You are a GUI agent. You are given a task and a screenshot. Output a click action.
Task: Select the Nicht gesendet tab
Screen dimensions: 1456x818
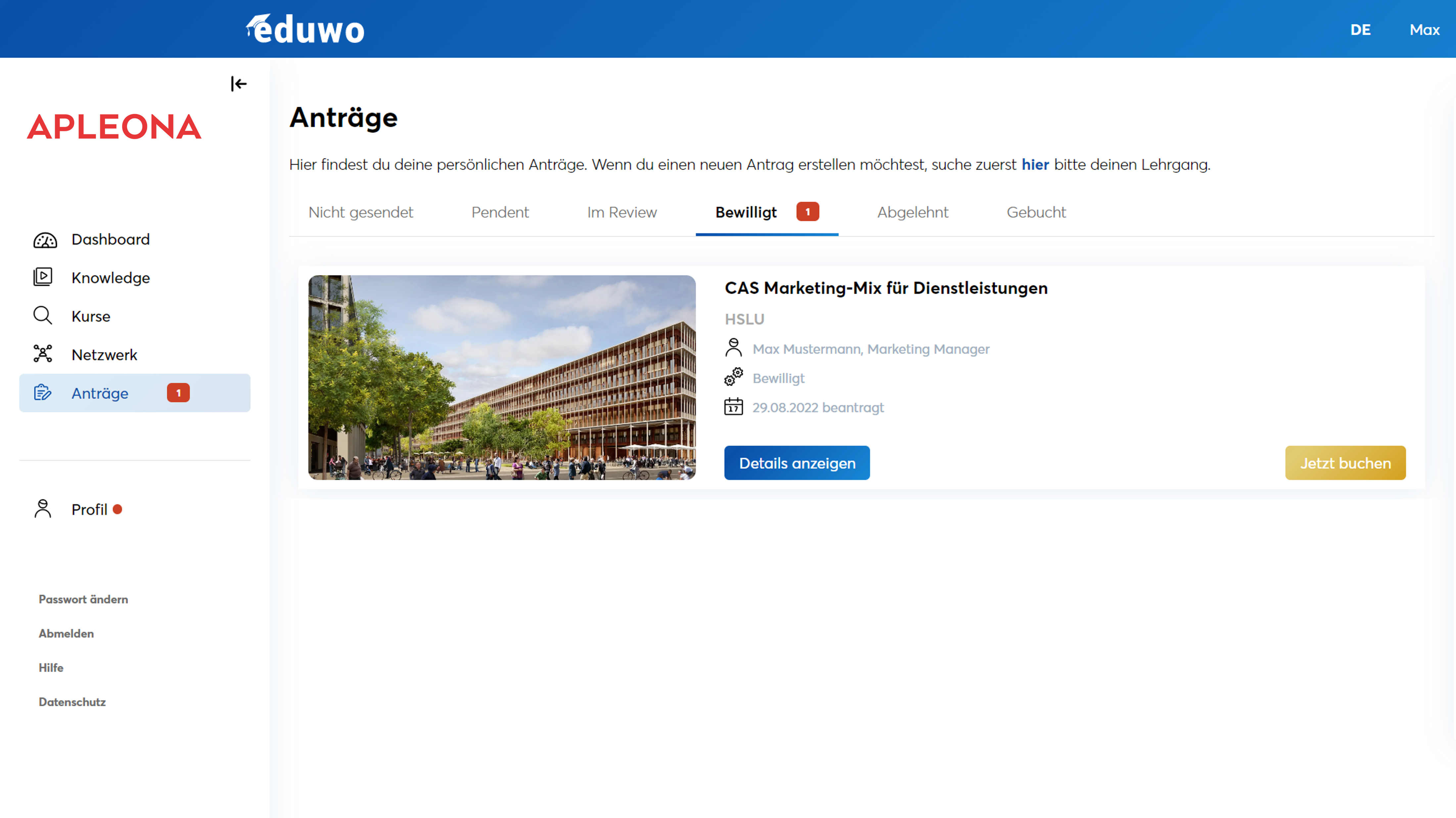click(x=361, y=212)
